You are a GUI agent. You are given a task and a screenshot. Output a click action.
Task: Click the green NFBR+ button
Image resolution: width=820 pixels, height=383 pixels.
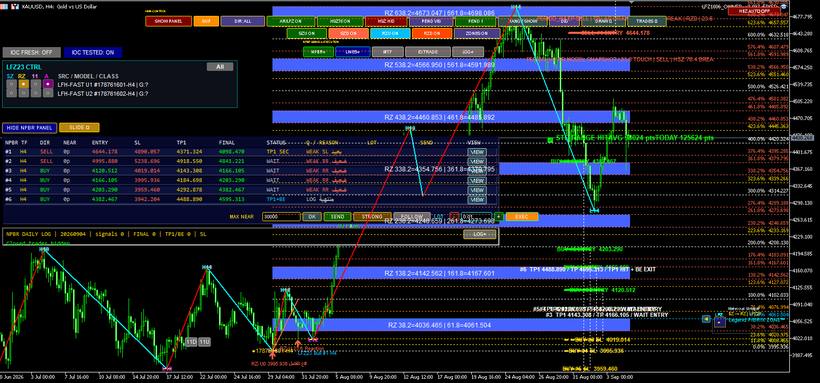318,52
